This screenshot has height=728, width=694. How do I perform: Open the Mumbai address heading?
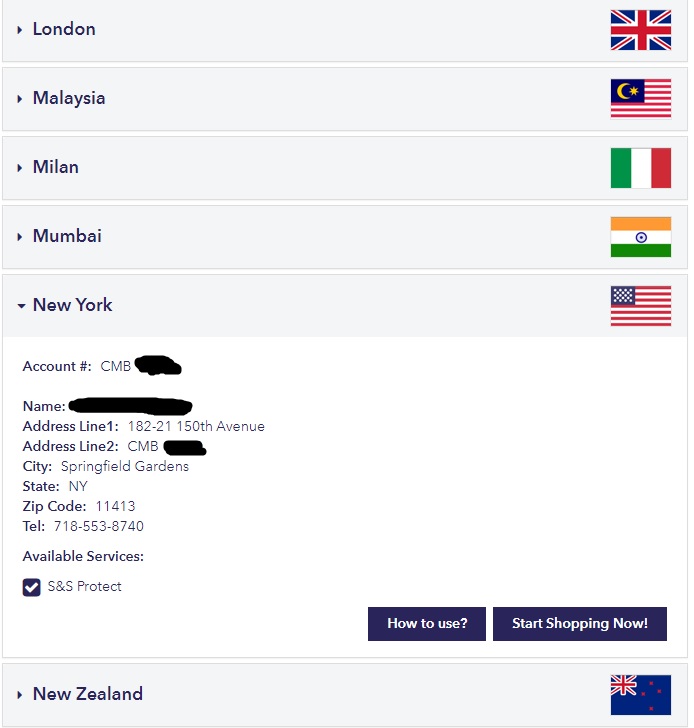pos(67,236)
